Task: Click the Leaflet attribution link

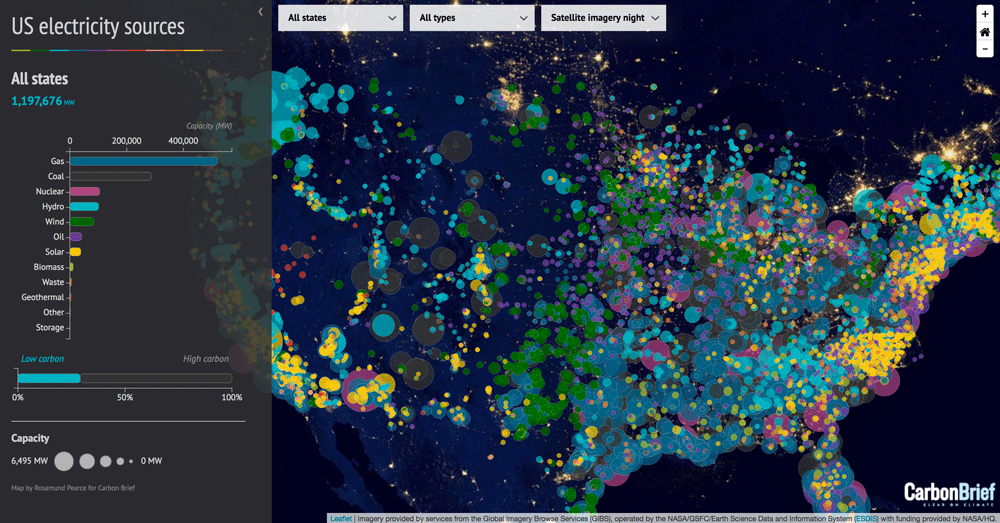Action: (340, 518)
